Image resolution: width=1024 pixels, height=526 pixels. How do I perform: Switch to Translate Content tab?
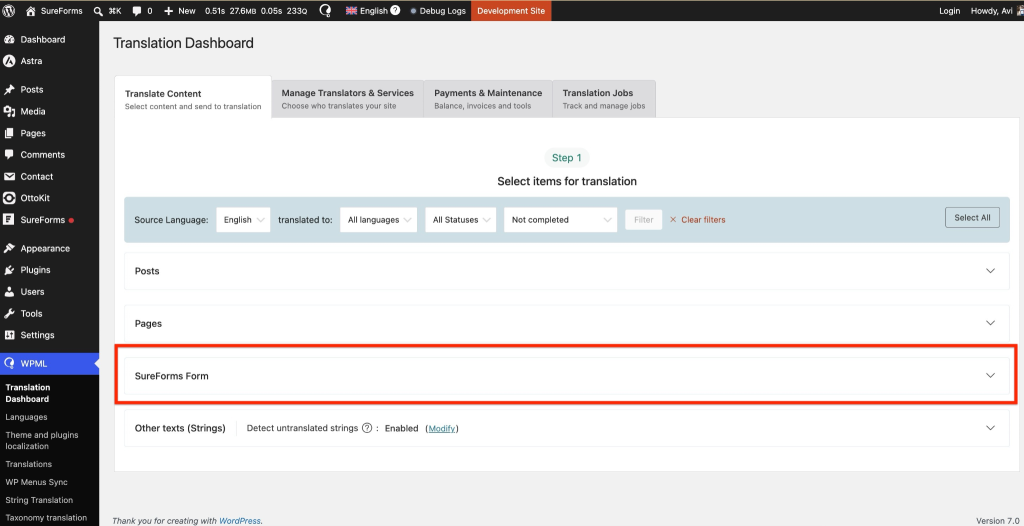pyautogui.click(x=193, y=99)
